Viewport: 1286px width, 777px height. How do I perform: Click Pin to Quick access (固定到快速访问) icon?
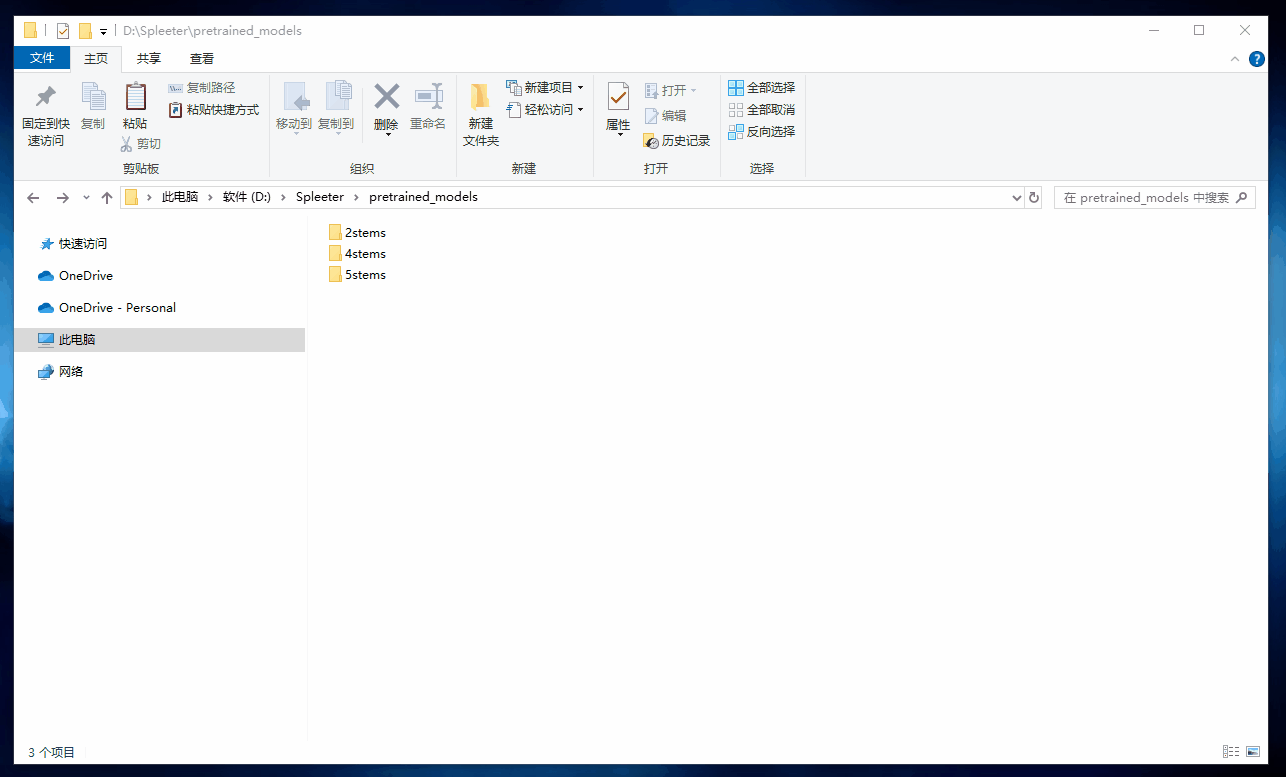(46, 96)
